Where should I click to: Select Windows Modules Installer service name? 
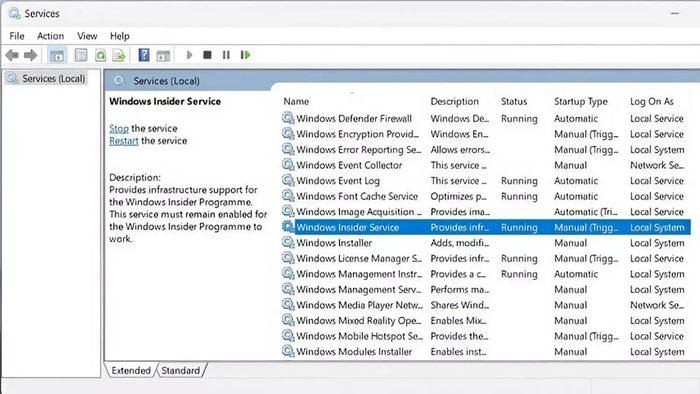(x=354, y=352)
